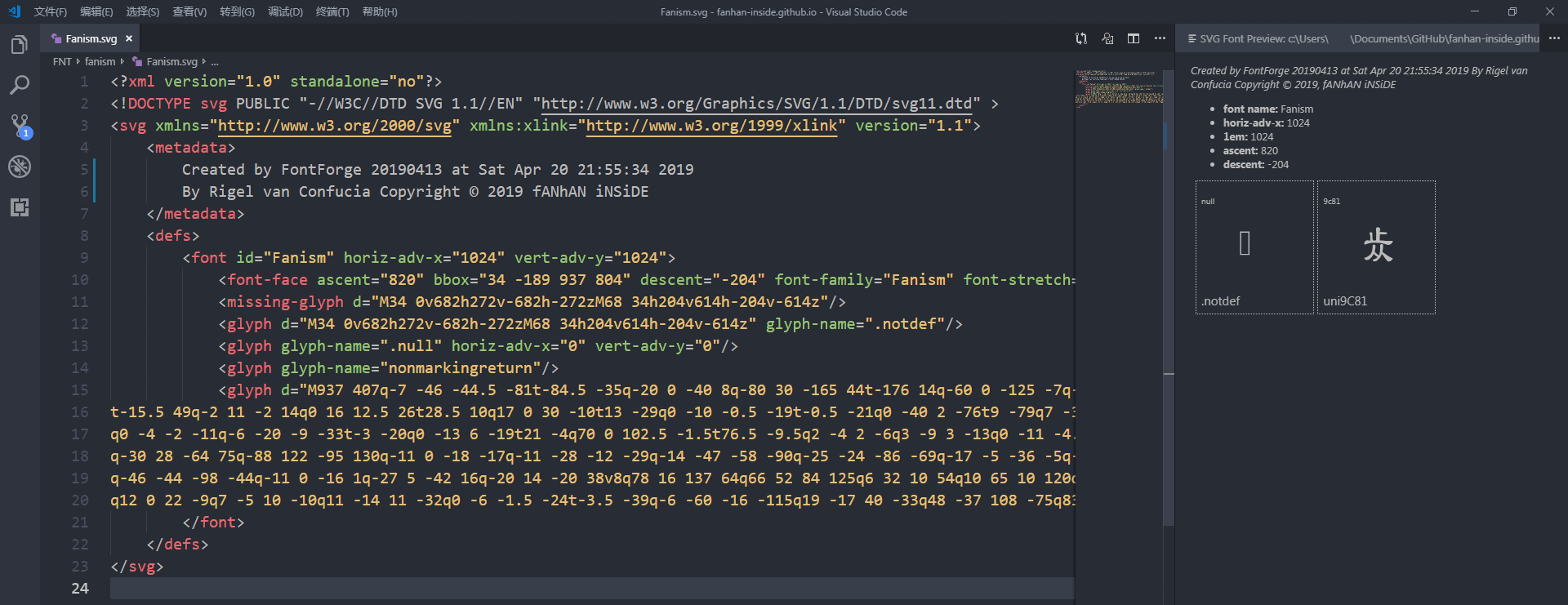Screen dimensions: 1568x605
Task: Click line number 15 in the gutter
Action: point(80,390)
